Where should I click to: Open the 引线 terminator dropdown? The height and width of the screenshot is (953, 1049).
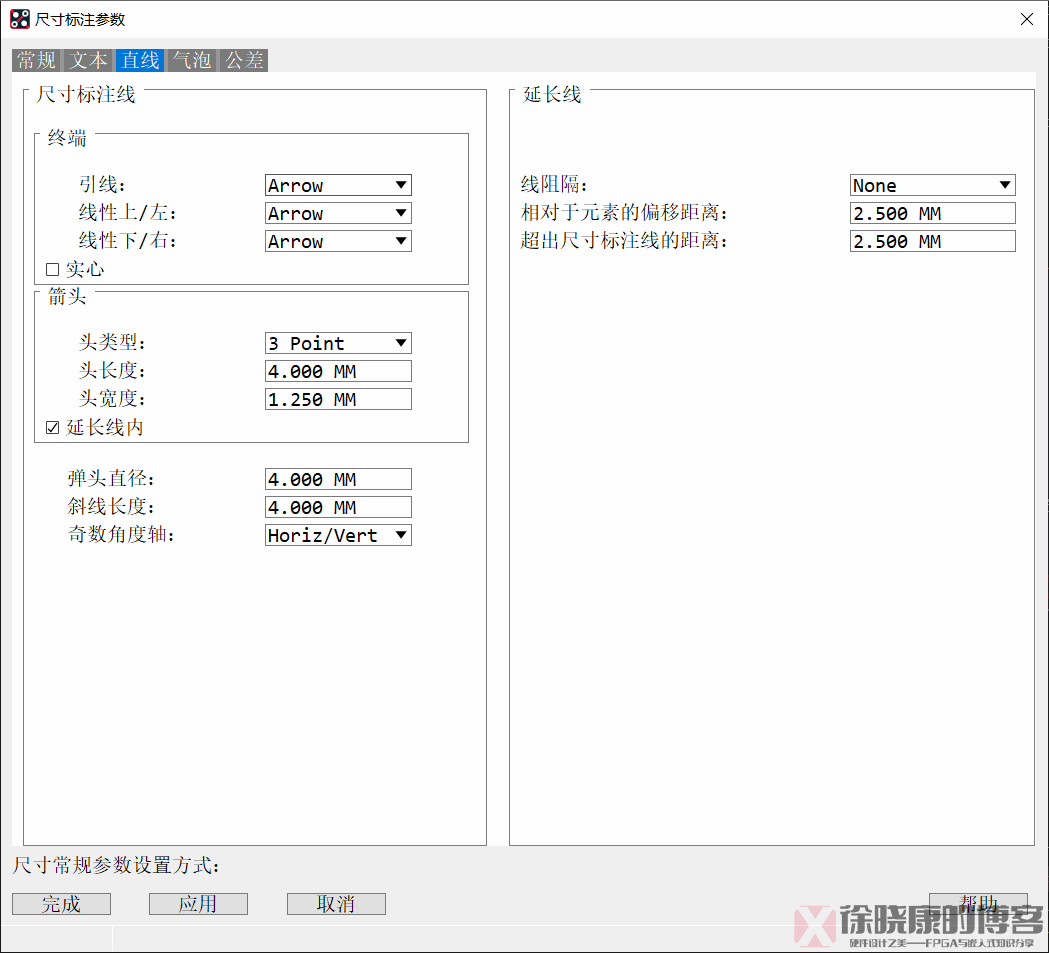(x=338, y=185)
